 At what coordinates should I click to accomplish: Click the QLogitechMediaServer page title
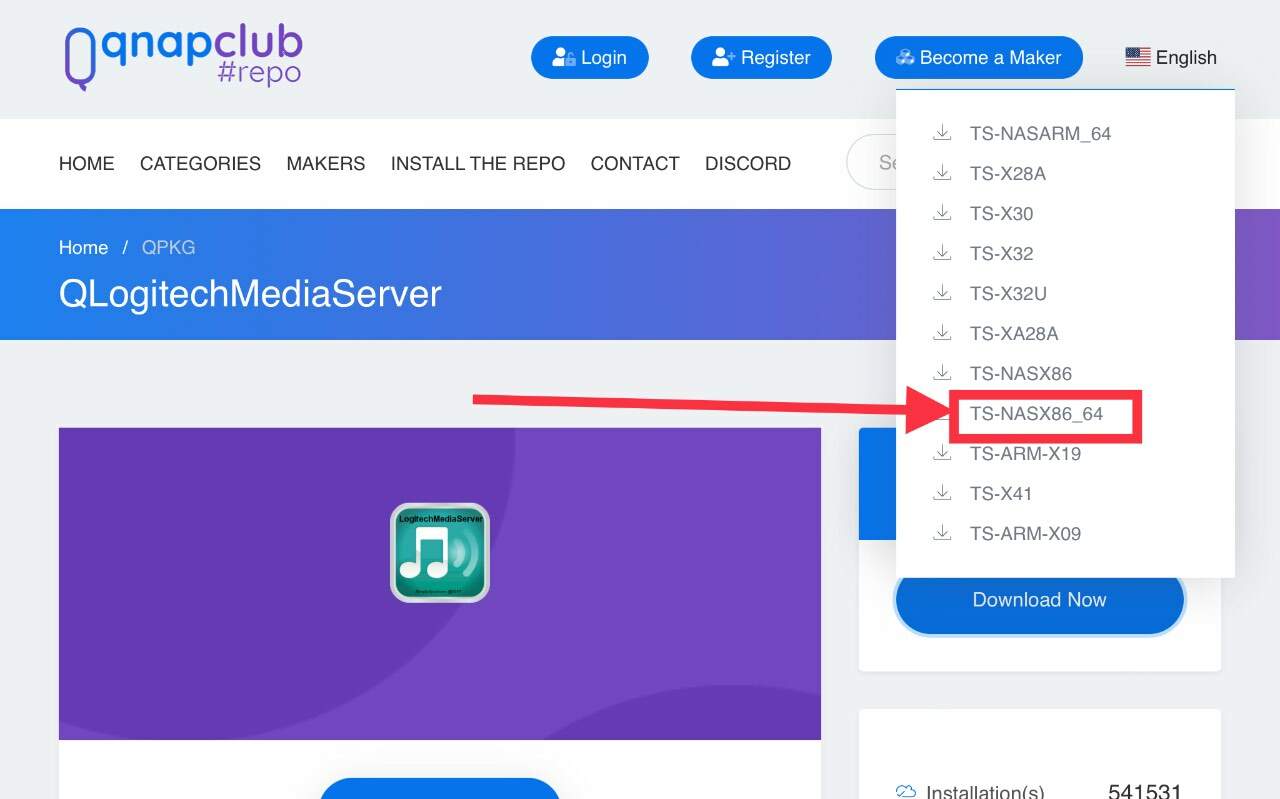tap(250, 294)
